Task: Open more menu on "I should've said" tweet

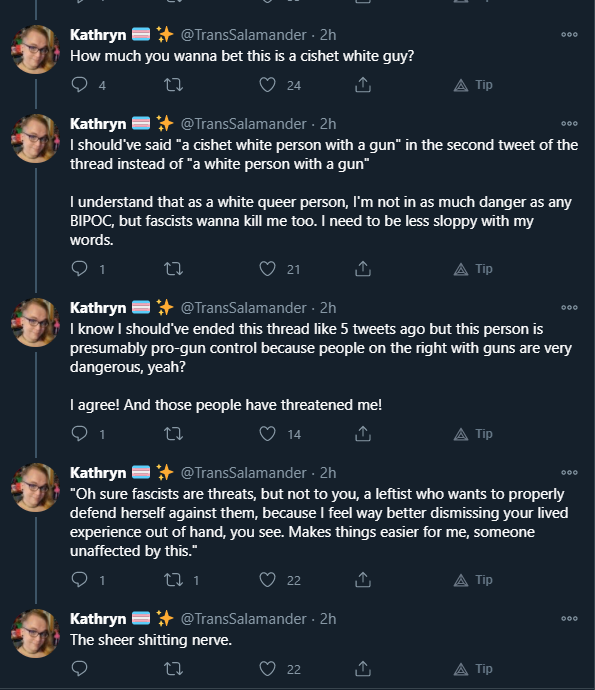Action: (x=569, y=124)
